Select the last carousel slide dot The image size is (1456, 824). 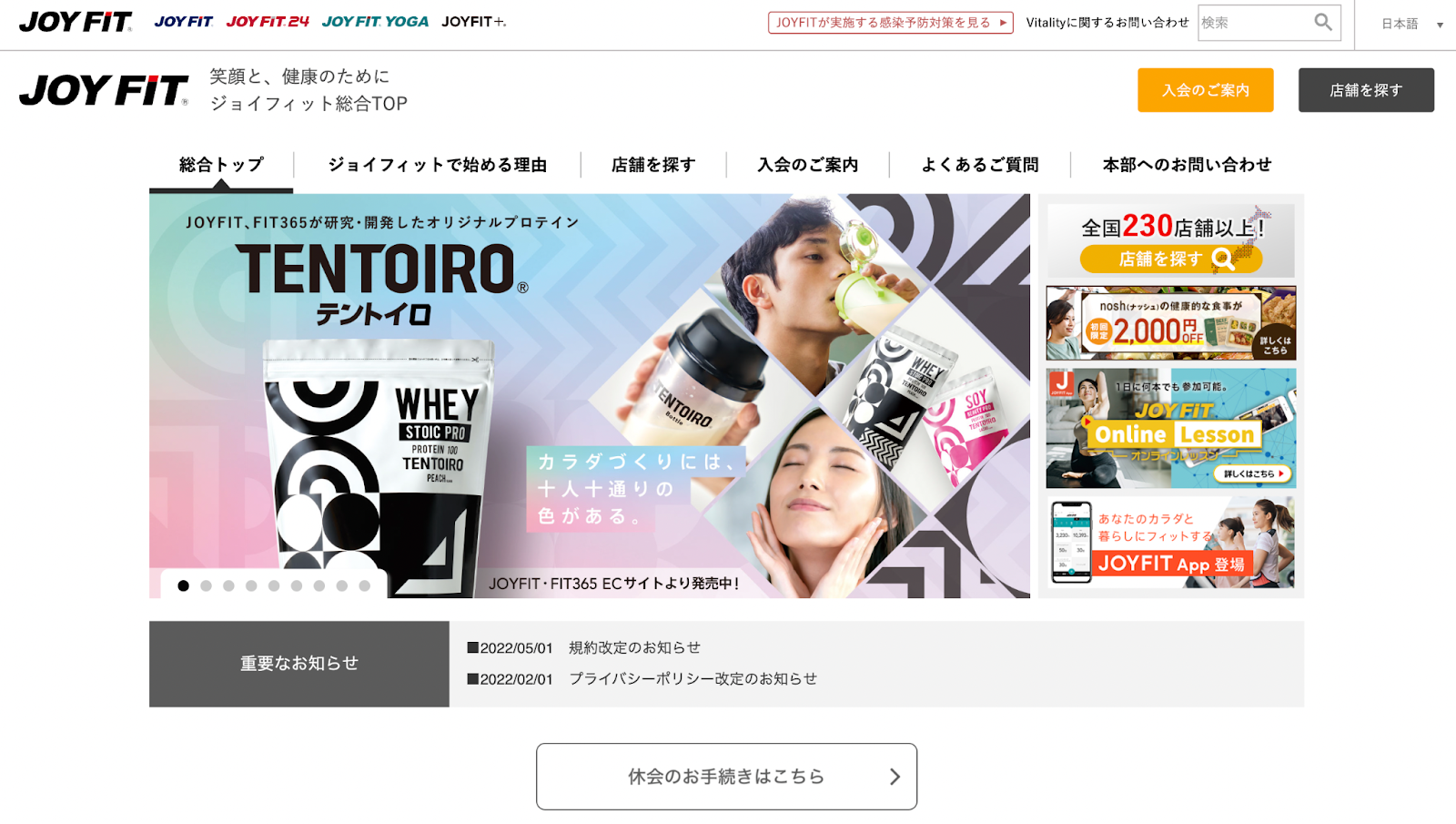pos(364,585)
